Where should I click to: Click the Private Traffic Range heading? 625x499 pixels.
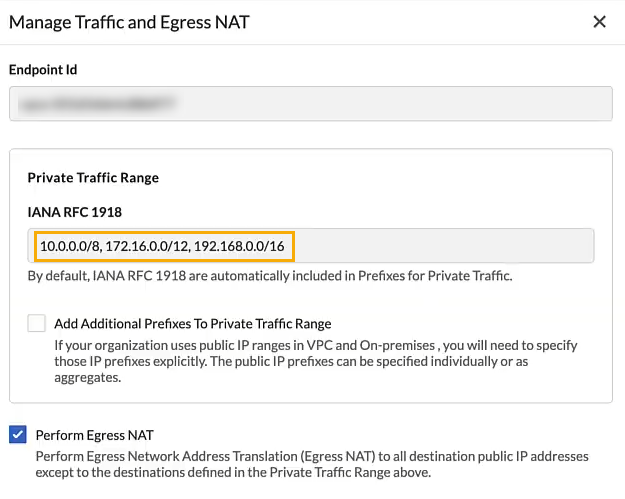tap(93, 178)
